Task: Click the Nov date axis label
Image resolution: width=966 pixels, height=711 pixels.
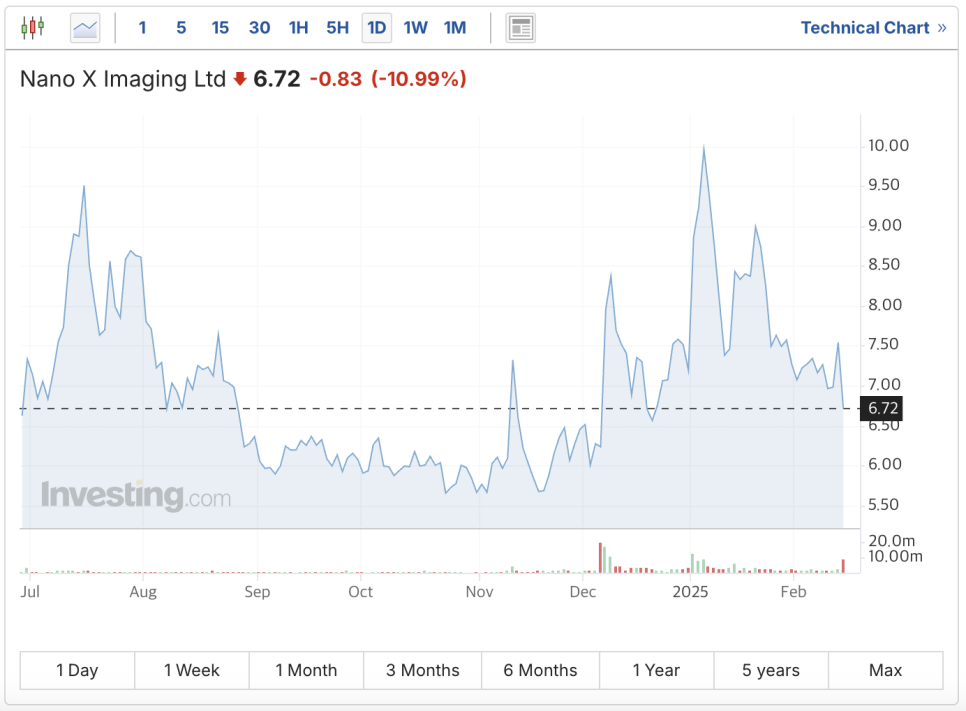Action: (x=479, y=591)
